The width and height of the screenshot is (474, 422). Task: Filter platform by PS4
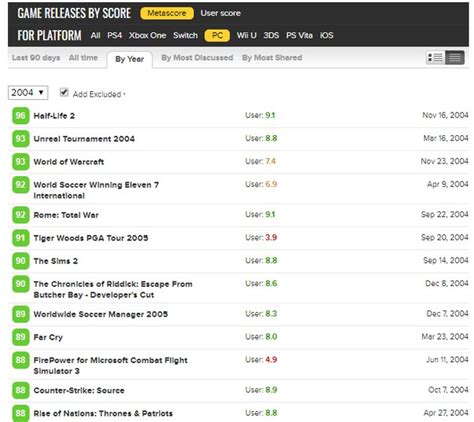[115, 35]
